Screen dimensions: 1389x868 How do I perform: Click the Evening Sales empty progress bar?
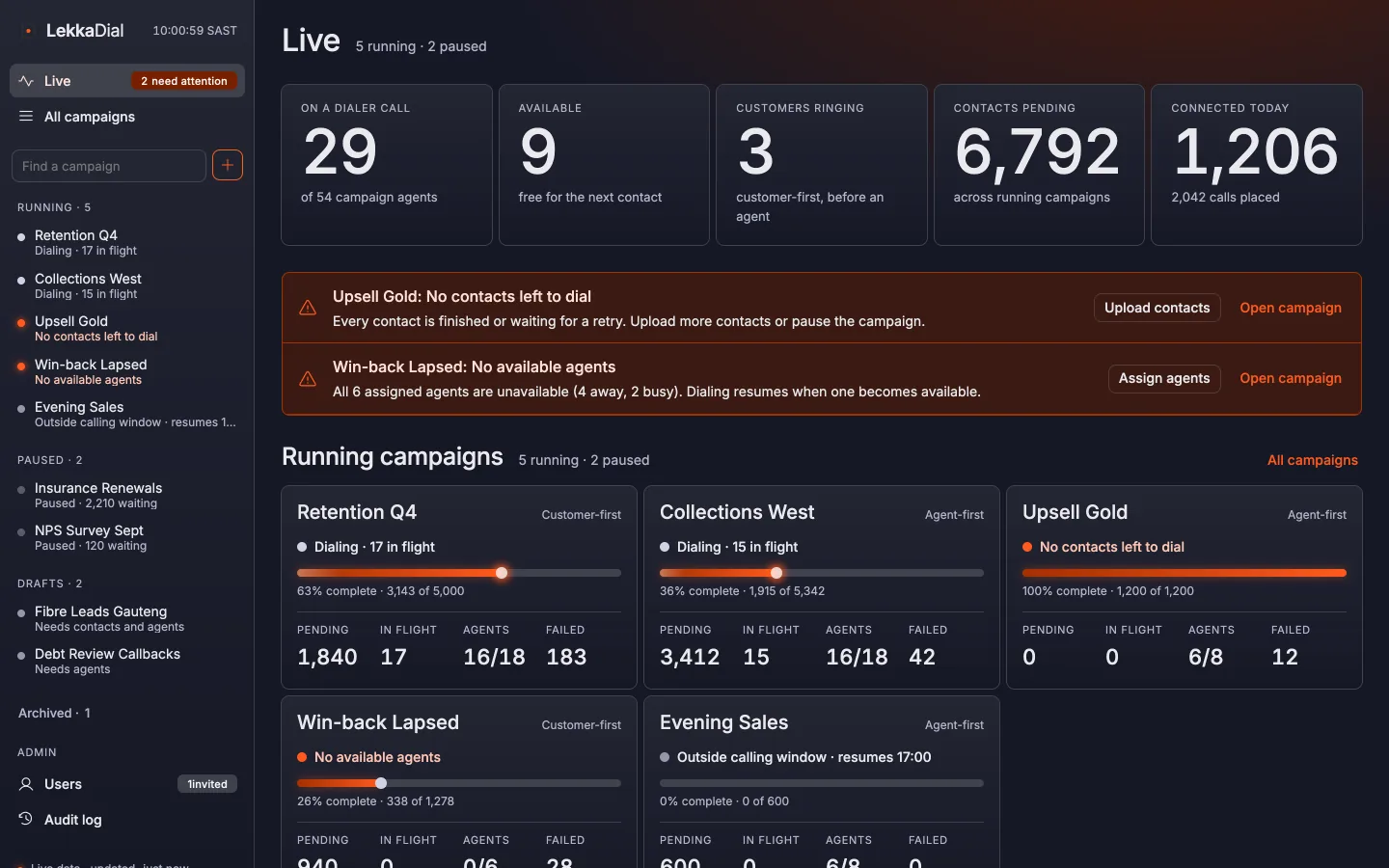pyautogui.click(x=822, y=783)
